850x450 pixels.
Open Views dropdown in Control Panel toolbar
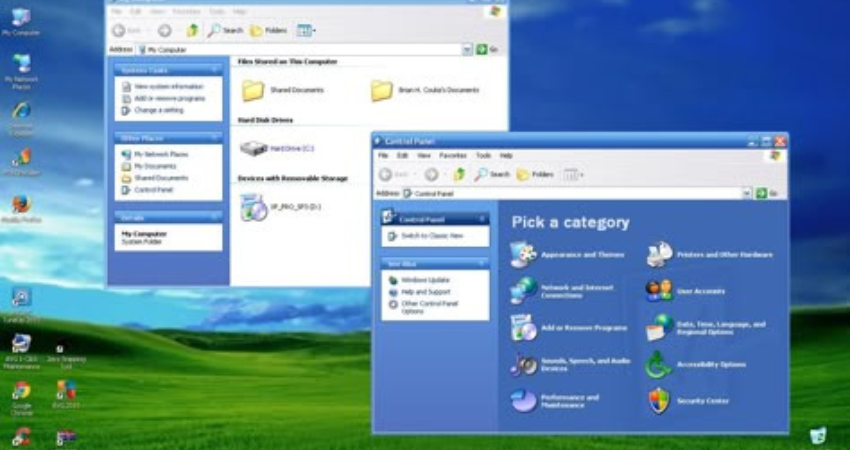(x=573, y=175)
